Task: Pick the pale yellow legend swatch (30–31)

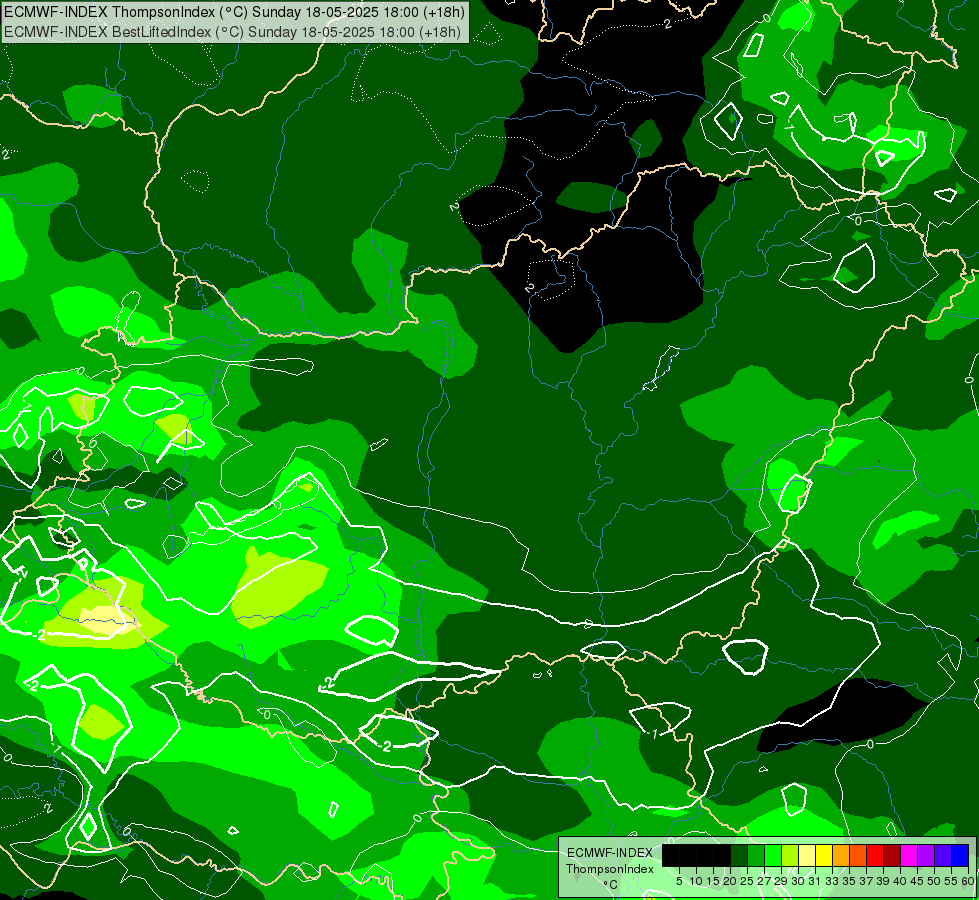Action: pos(807,855)
